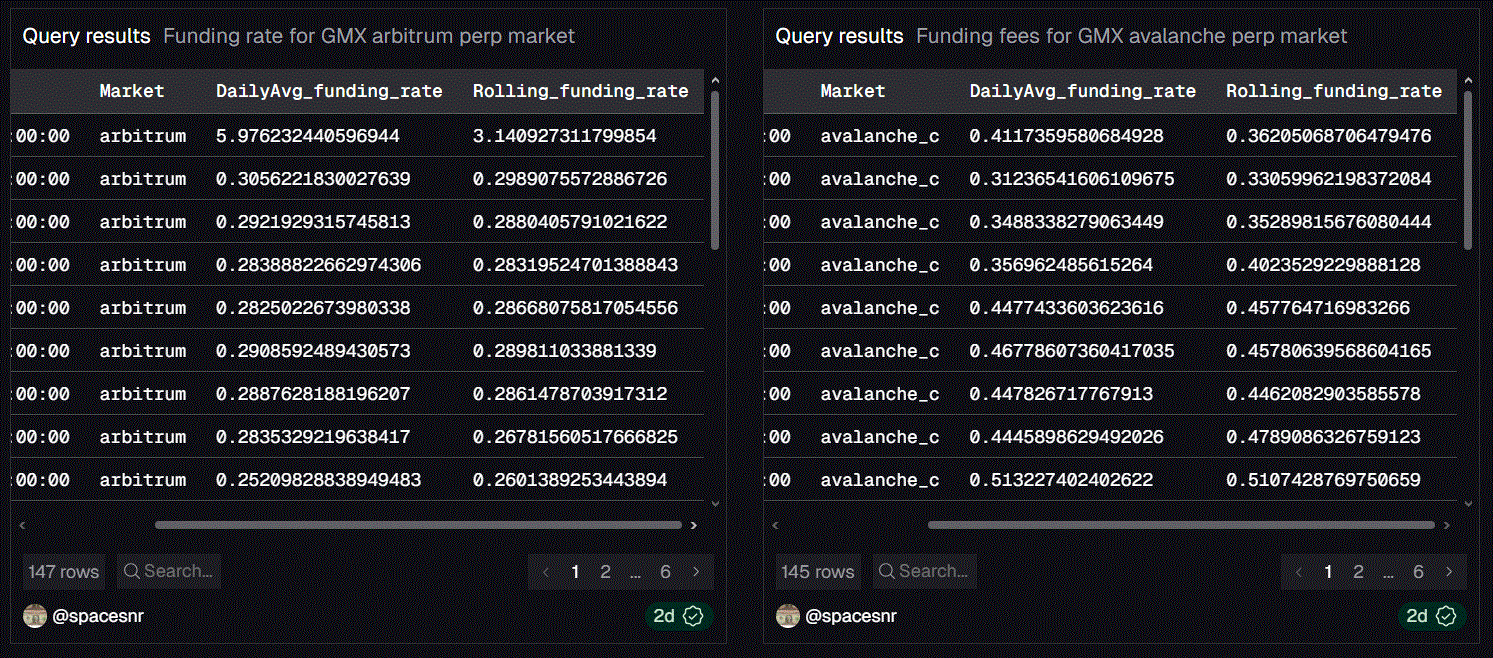Click search magnifier icon in avalanche panel
The height and width of the screenshot is (658, 1493).
click(885, 572)
